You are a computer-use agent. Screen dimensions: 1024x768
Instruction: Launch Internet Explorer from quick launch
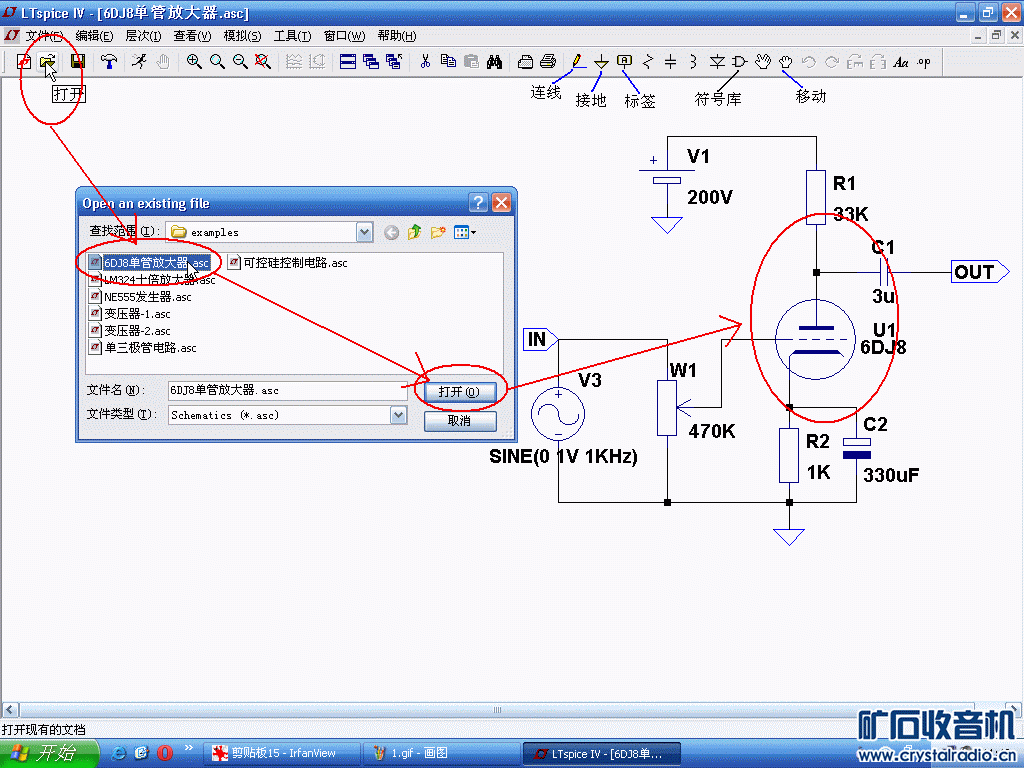tap(119, 753)
